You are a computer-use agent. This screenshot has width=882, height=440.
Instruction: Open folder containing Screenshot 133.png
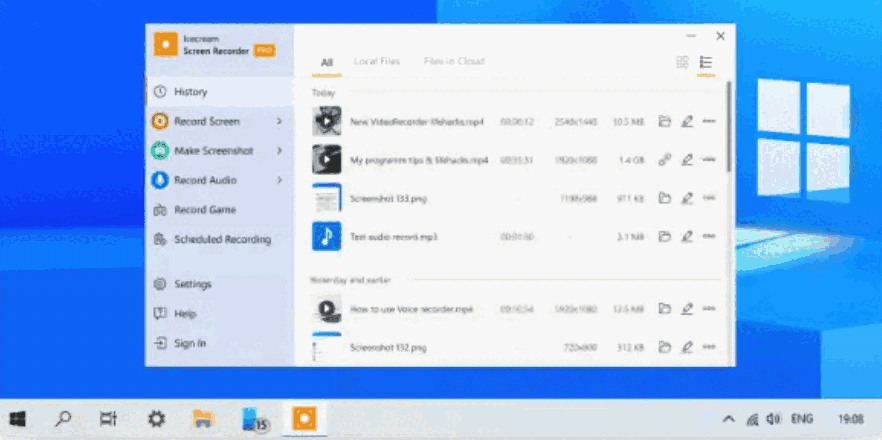click(665, 198)
